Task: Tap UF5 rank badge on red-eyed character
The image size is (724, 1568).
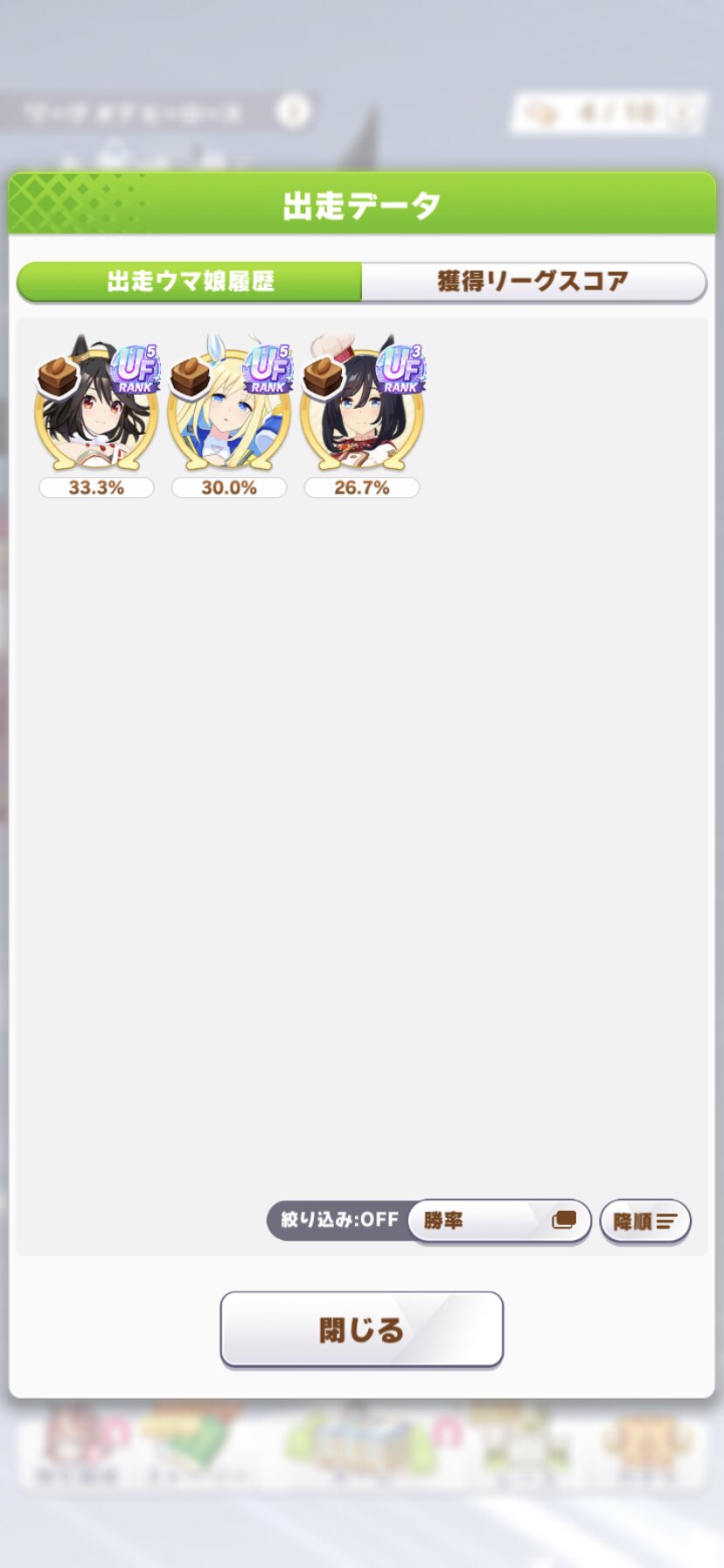Action: (136, 368)
